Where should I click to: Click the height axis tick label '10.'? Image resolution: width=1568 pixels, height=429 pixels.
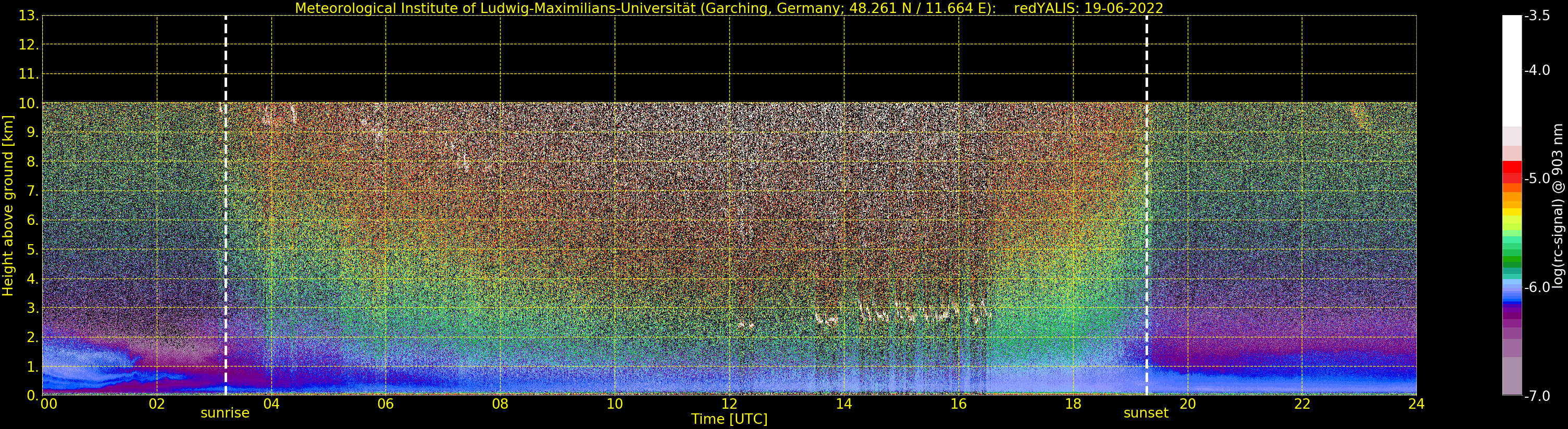(29, 104)
